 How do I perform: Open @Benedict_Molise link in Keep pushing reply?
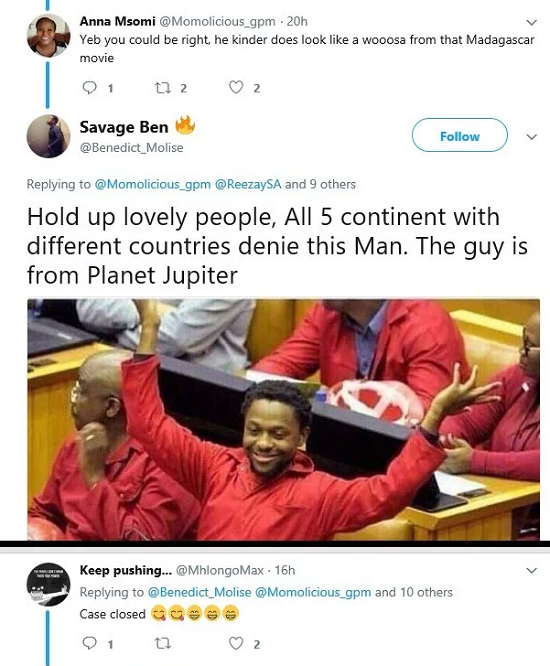coord(199,592)
